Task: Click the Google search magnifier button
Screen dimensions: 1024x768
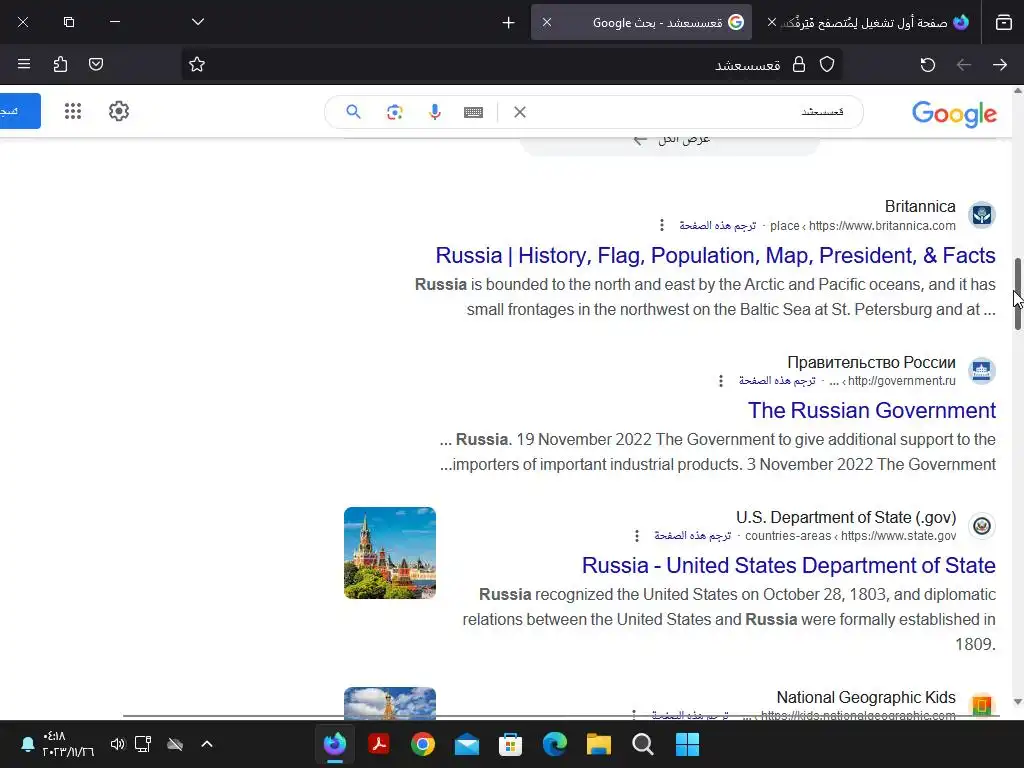Action: tap(353, 112)
